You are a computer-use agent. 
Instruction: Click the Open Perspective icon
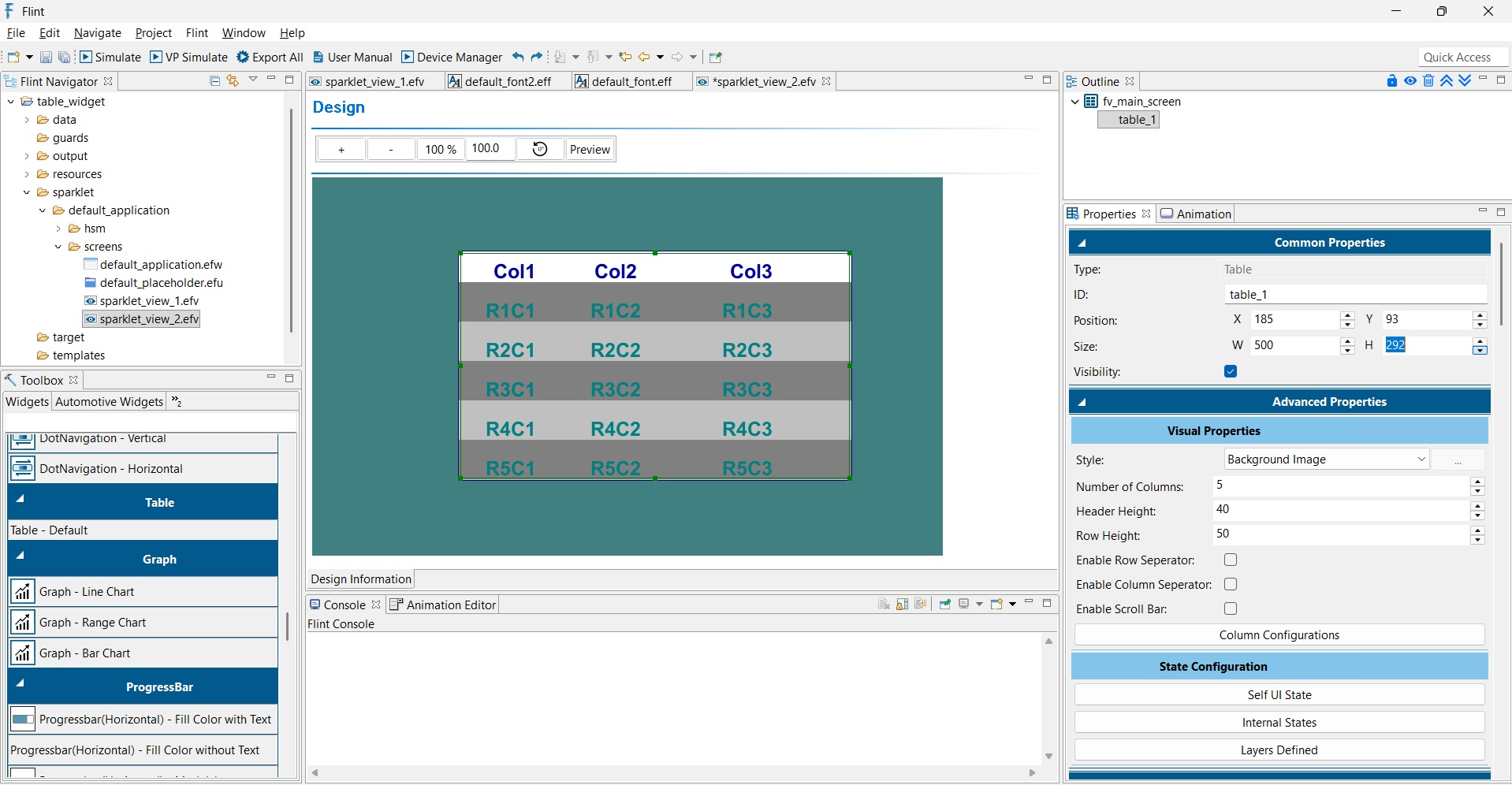(716, 57)
